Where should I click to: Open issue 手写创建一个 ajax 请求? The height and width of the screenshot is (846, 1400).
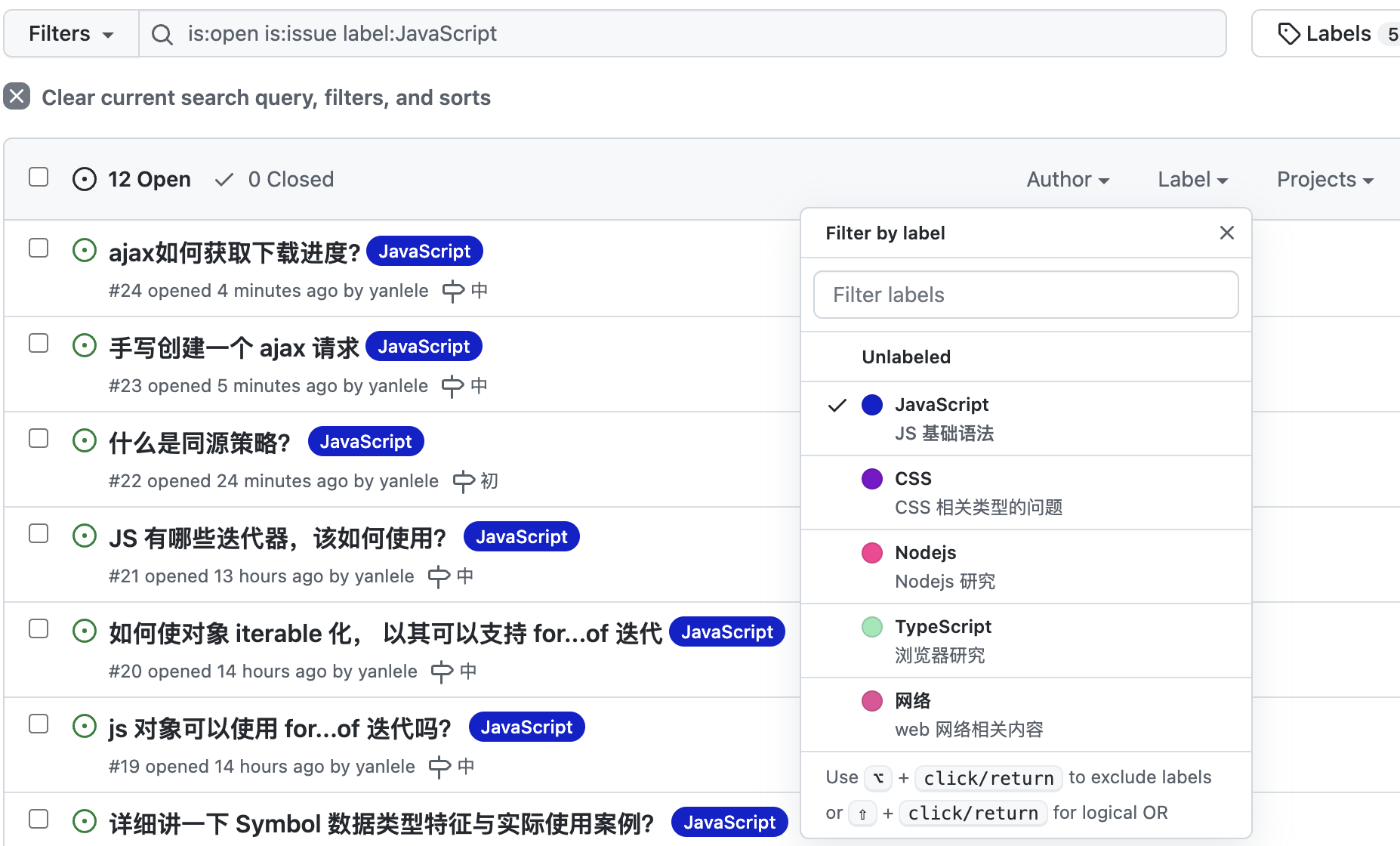pos(234,347)
